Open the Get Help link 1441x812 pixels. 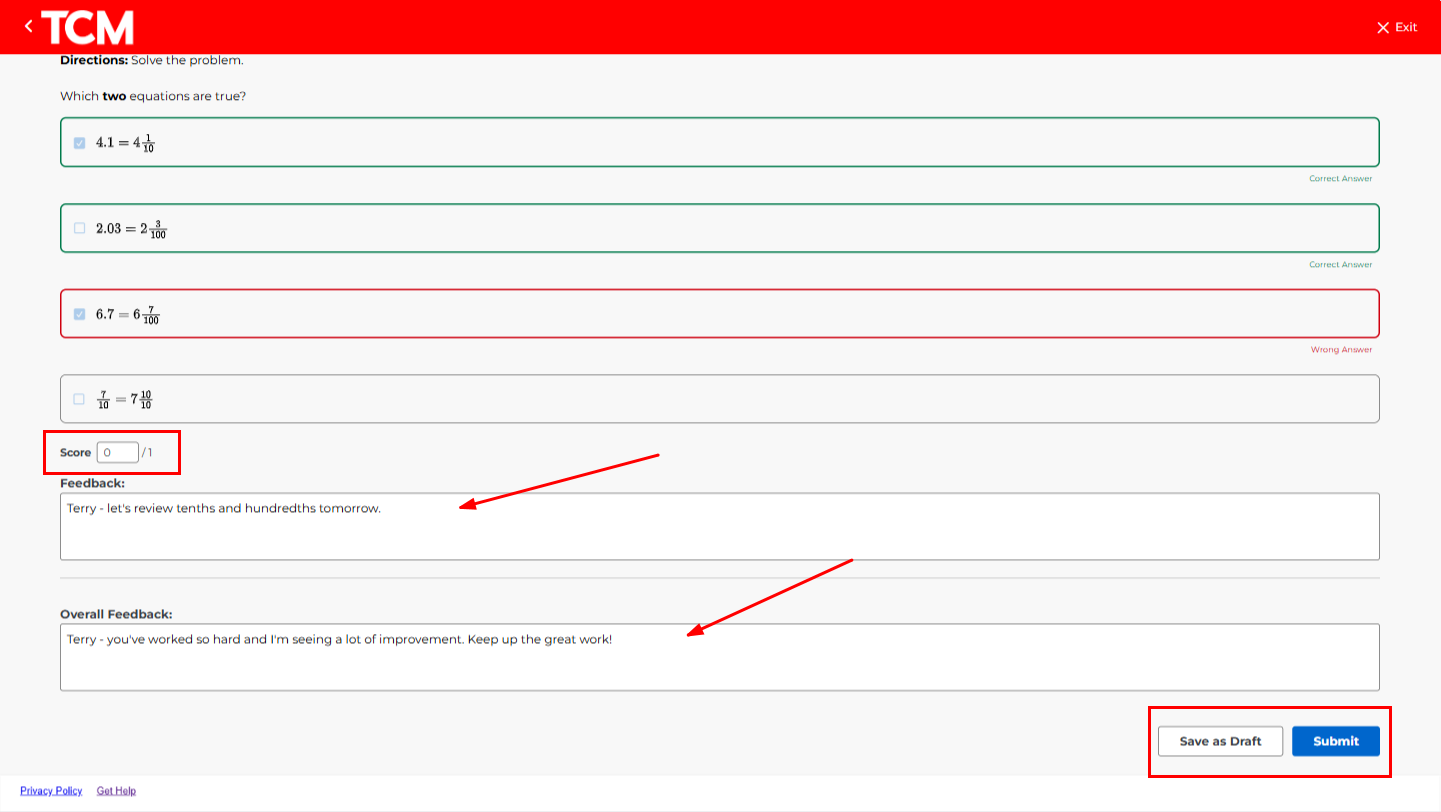pos(116,791)
